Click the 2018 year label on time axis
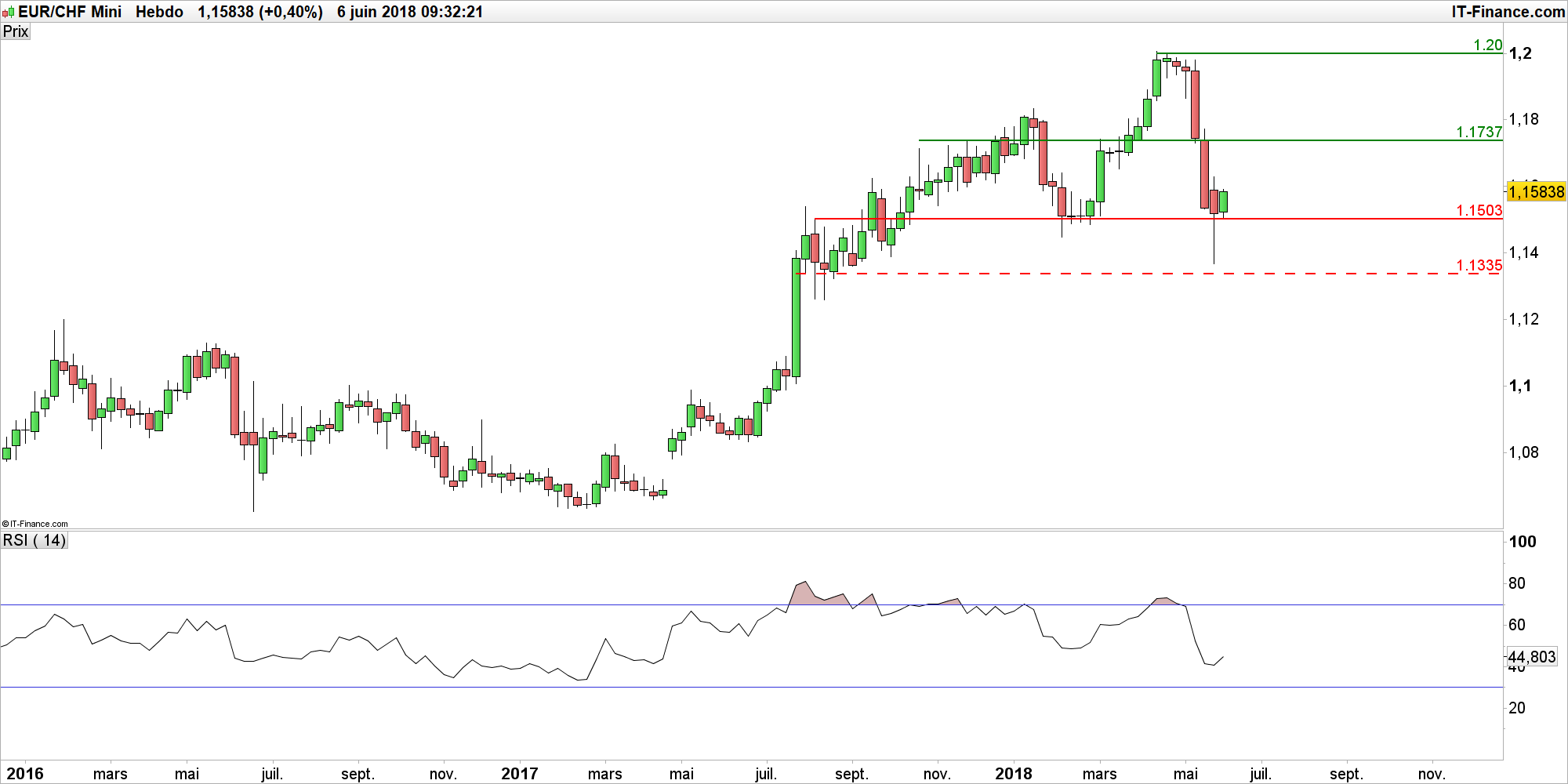The image size is (1568, 784). click(x=1014, y=774)
